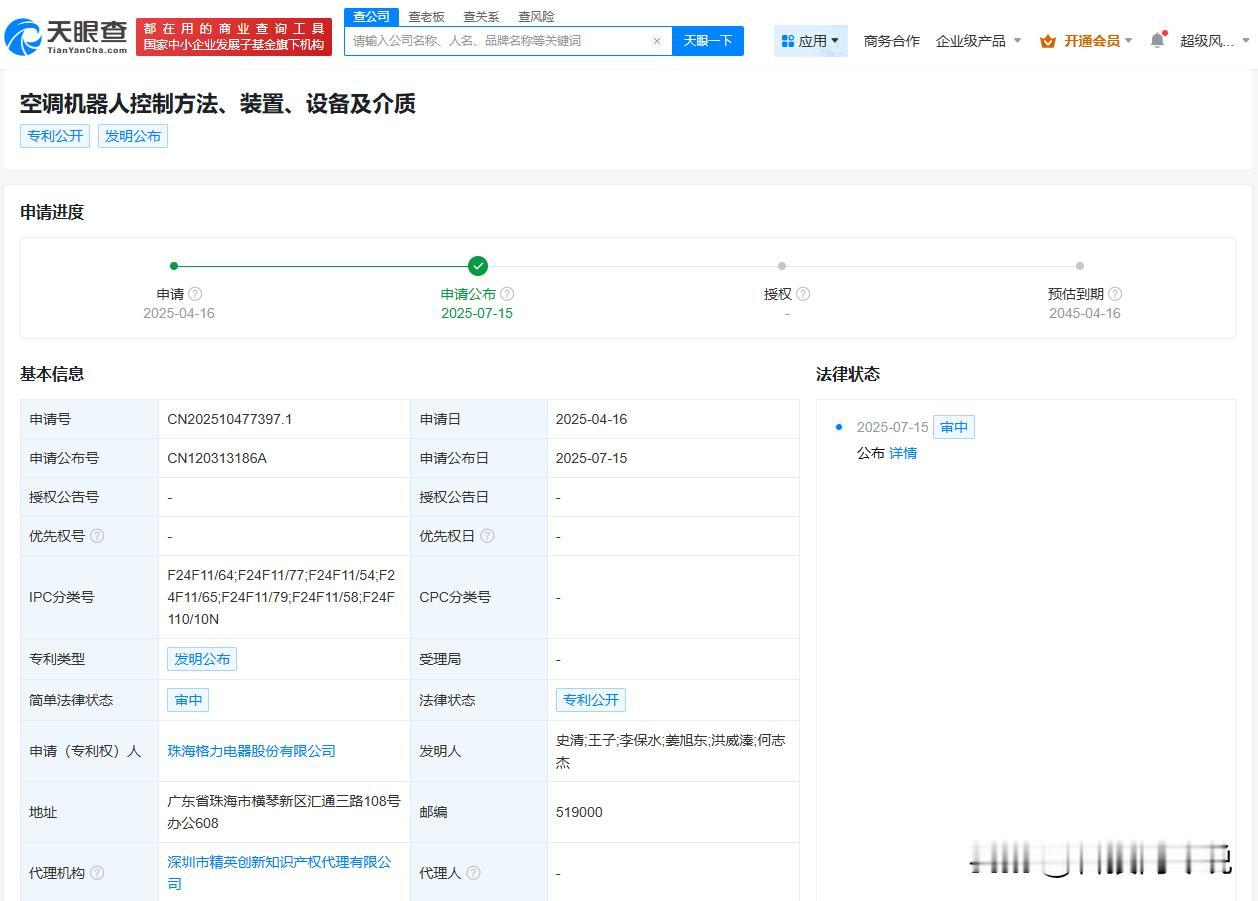The width and height of the screenshot is (1258, 901).
Task: Show help for 申请 progress step
Action: (x=195, y=294)
